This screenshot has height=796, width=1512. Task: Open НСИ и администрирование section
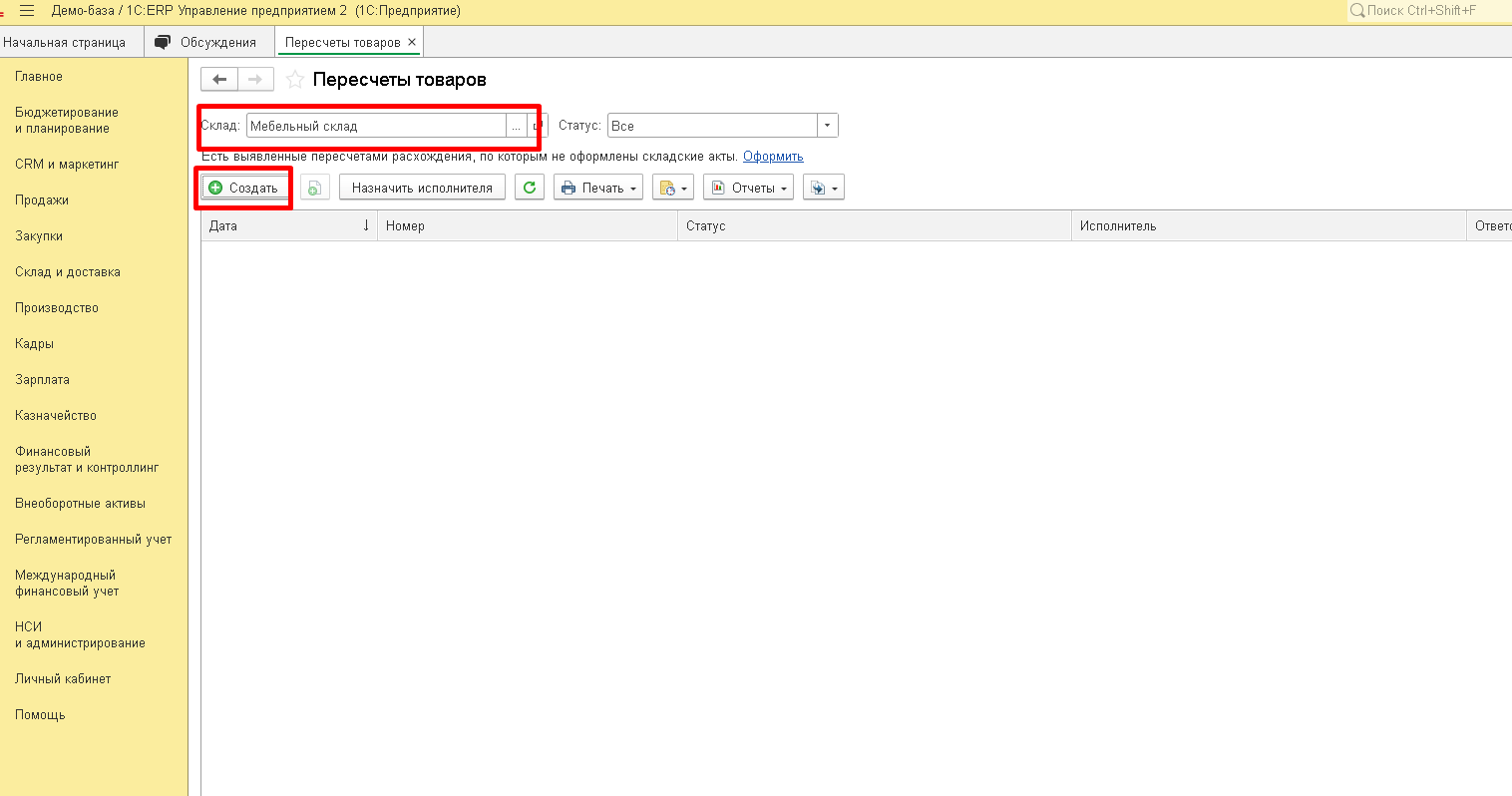tap(81, 635)
